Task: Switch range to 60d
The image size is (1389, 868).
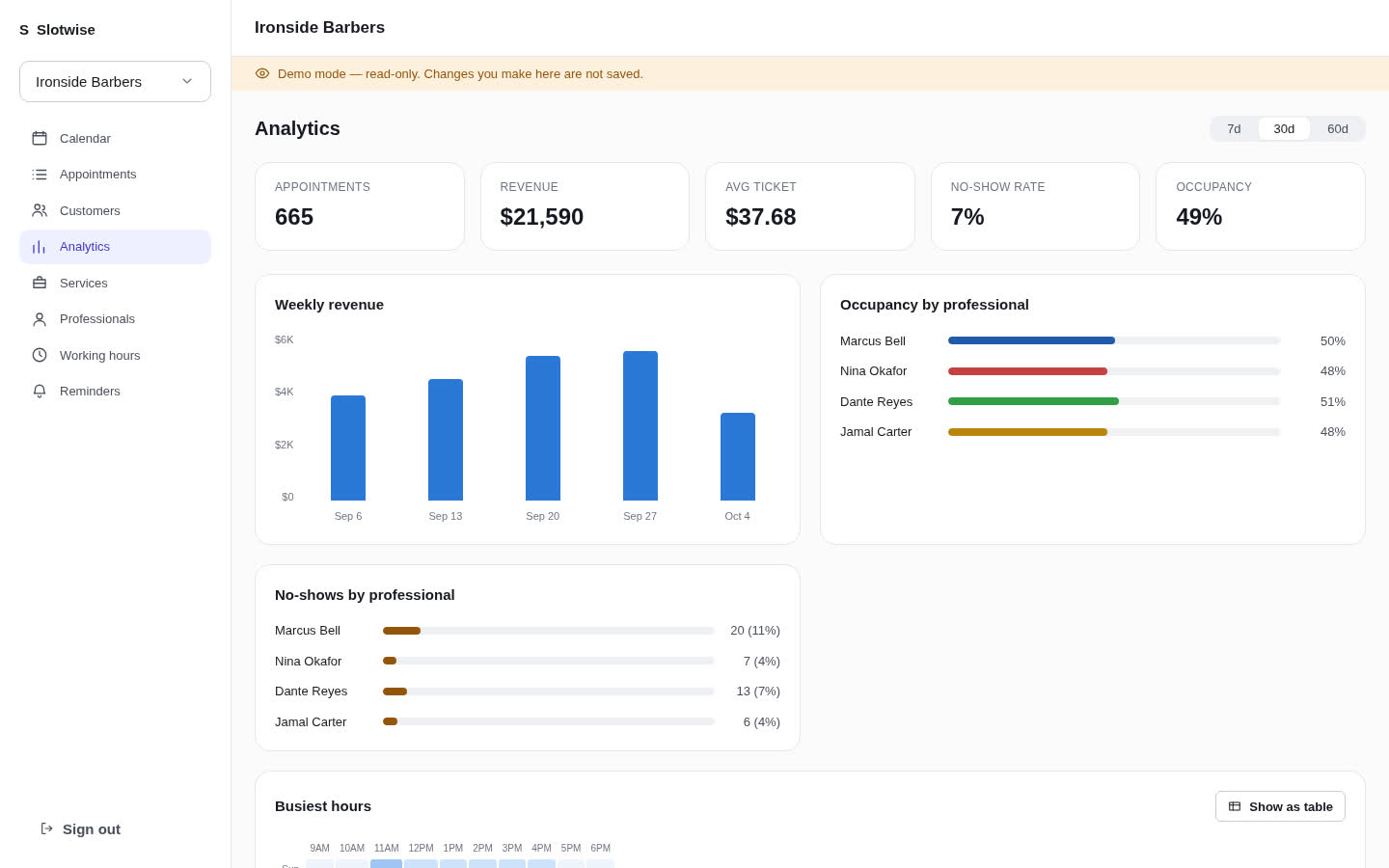Action: click(x=1338, y=129)
